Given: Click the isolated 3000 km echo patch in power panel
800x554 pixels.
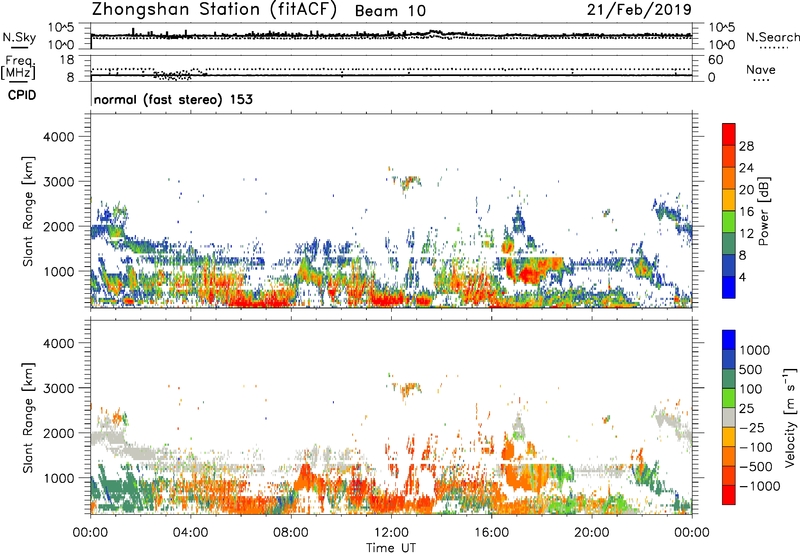Looking at the screenshot, I should (408, 182).
